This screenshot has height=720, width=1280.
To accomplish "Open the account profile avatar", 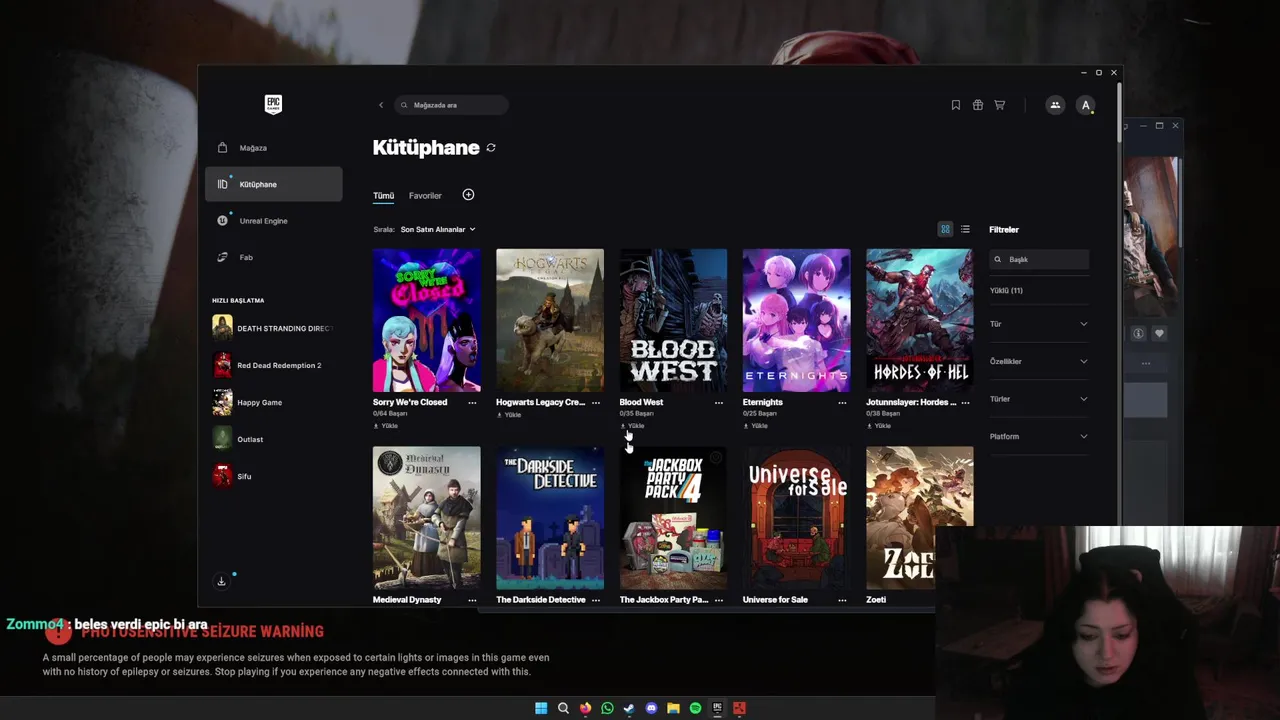I will [x=1086, y=105].
